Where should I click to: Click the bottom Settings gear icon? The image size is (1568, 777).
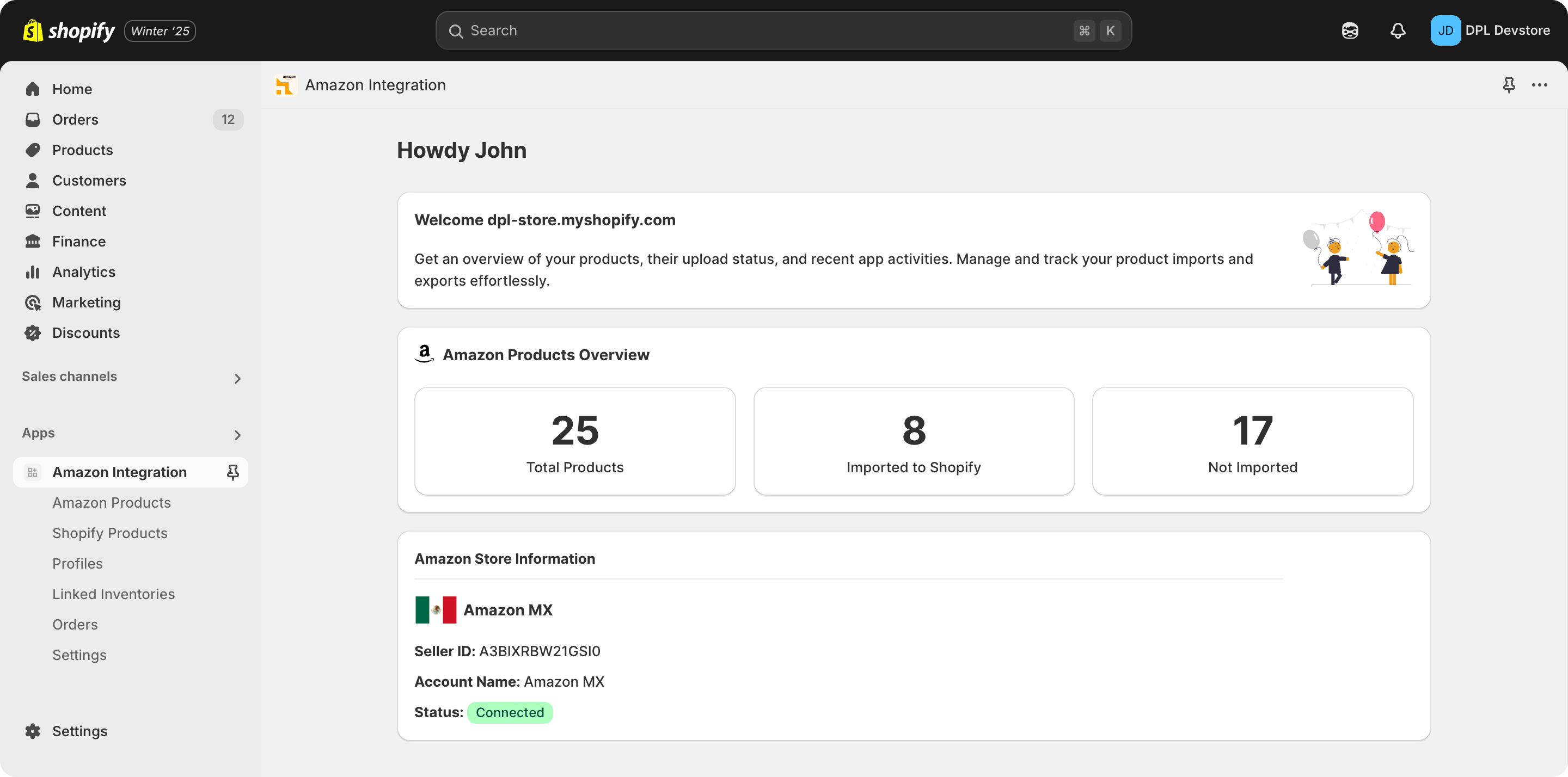[32, 731]
